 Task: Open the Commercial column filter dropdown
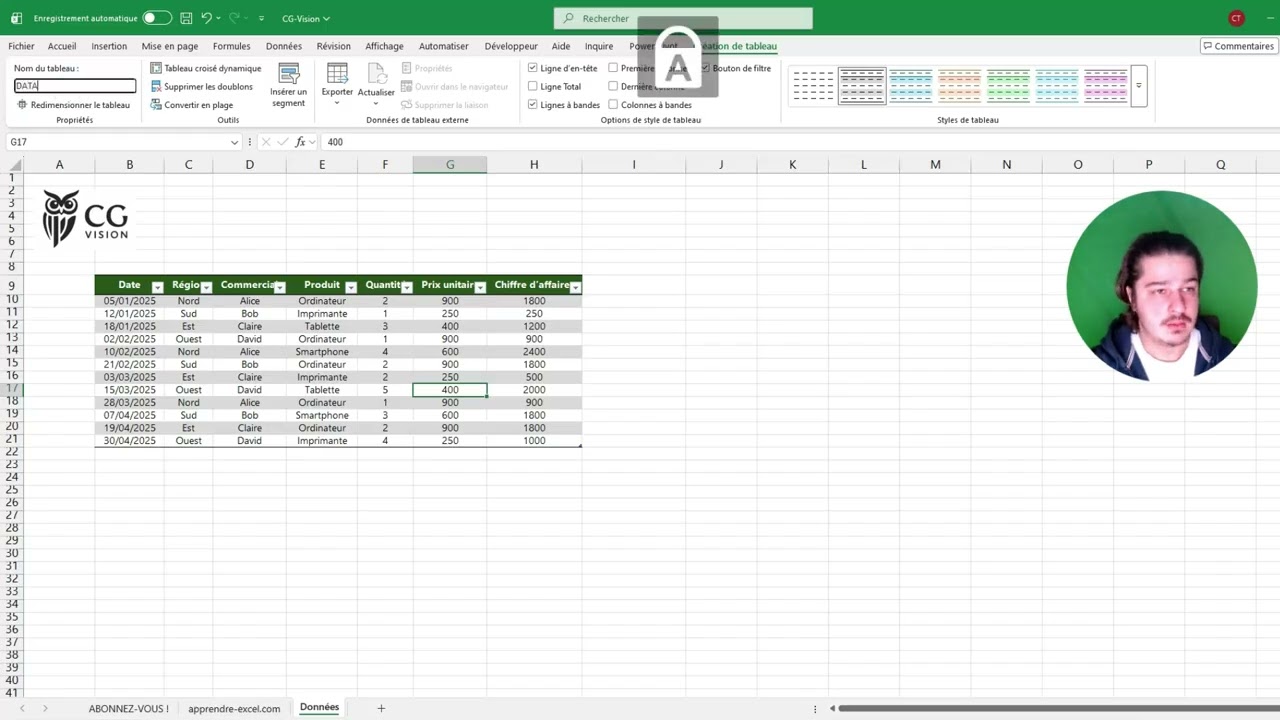click(280, 287)
